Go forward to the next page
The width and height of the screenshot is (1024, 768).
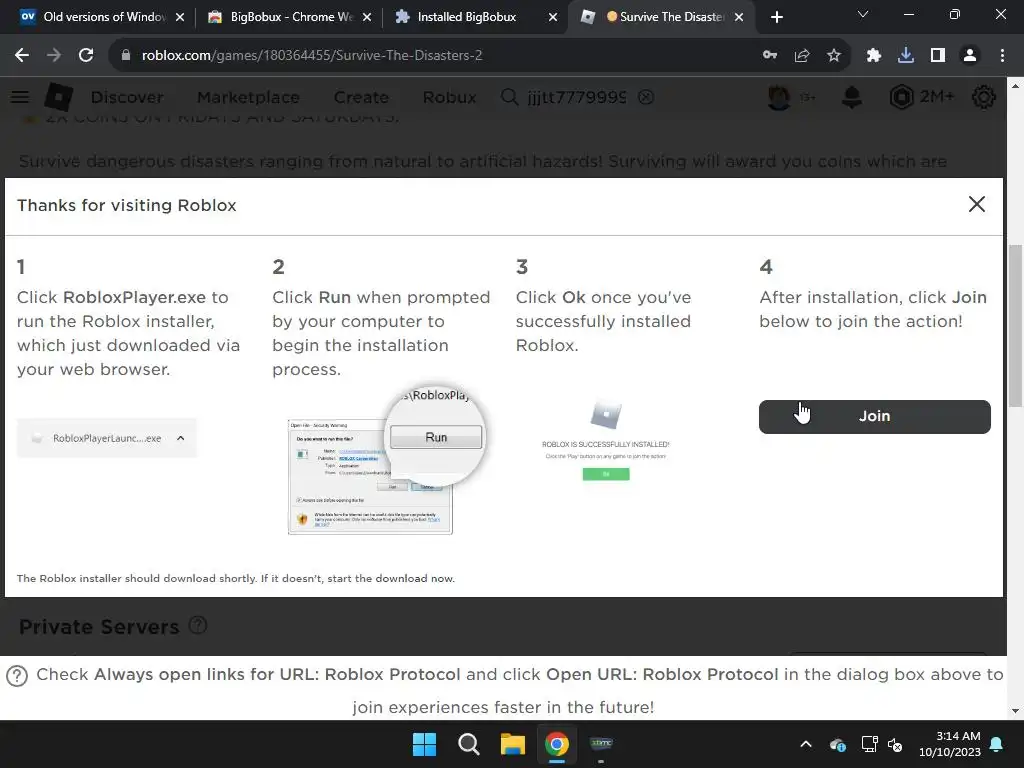pos(54,56)
